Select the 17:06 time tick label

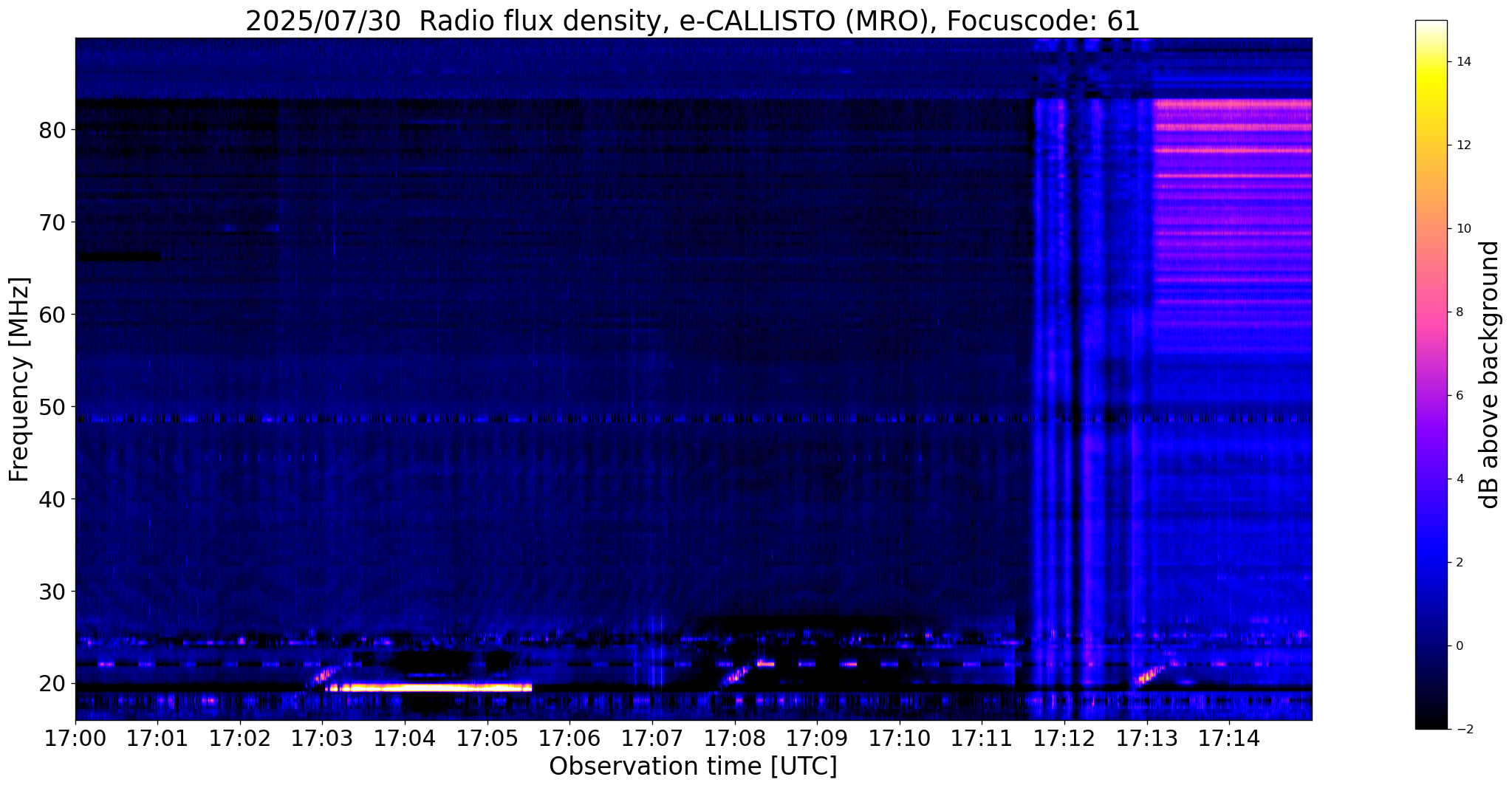[569, 739]
